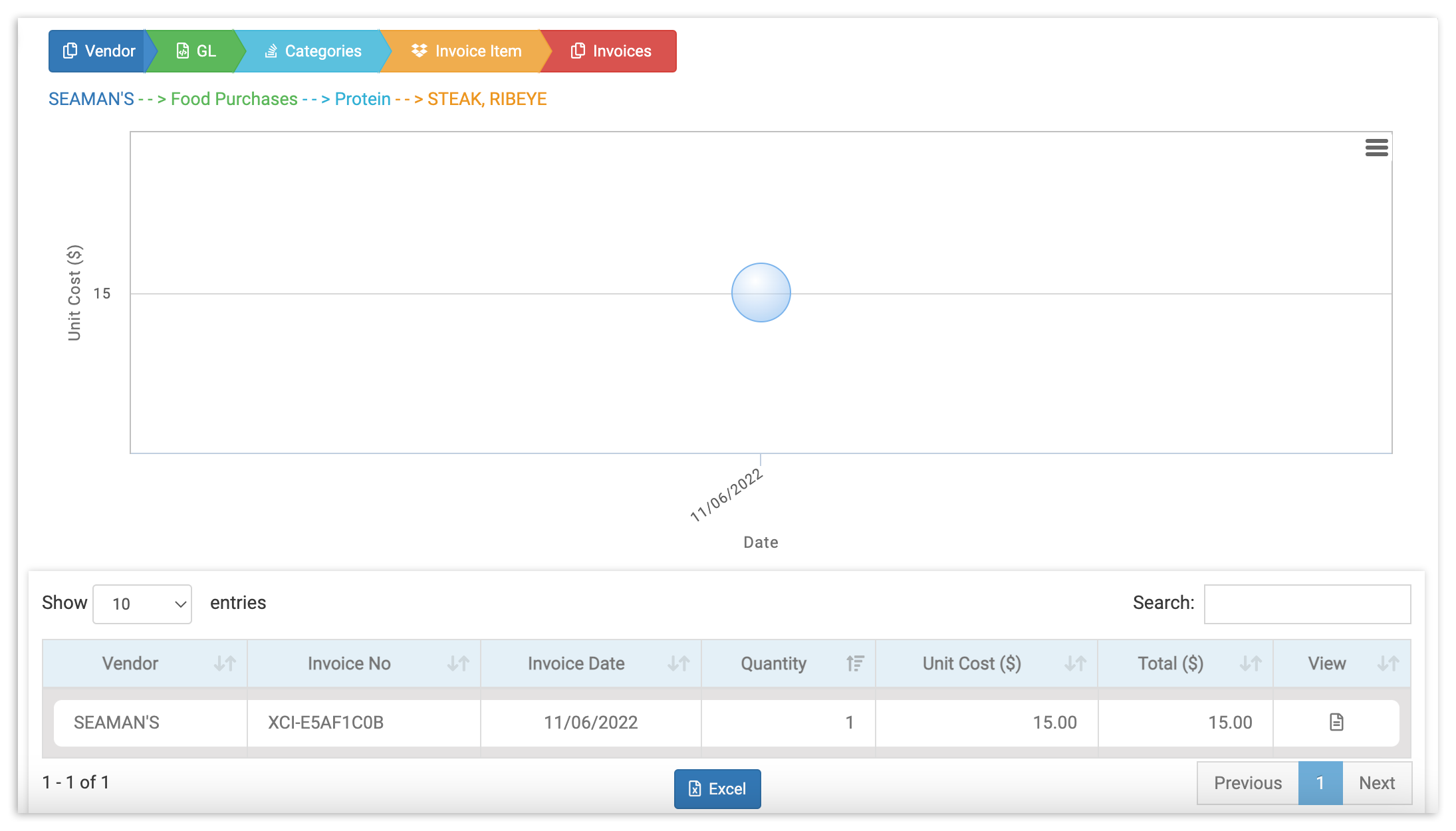Click the view invoice document icon
The image size is (1456, 831).
coord(1336,722)
